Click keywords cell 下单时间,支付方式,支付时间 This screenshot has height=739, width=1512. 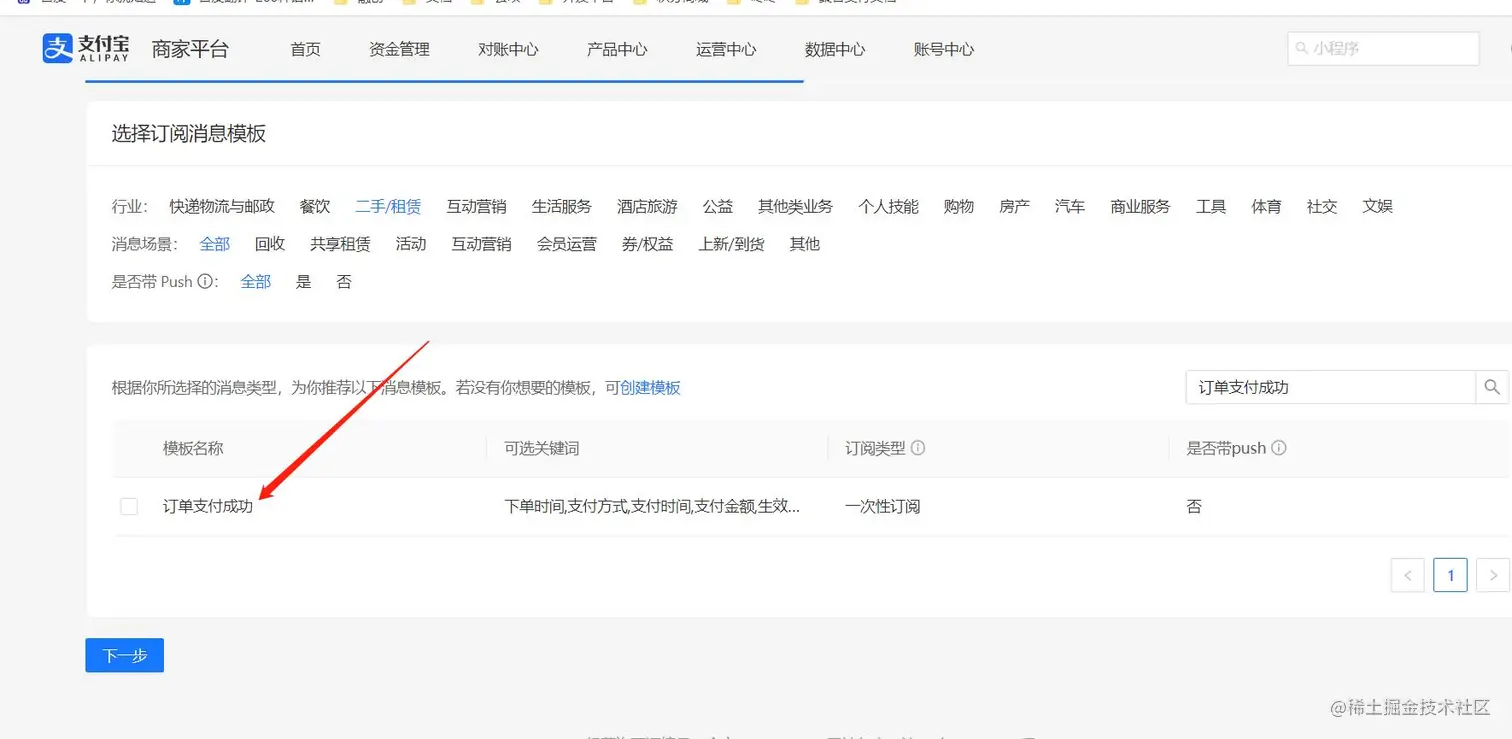[x=652, y=506]
